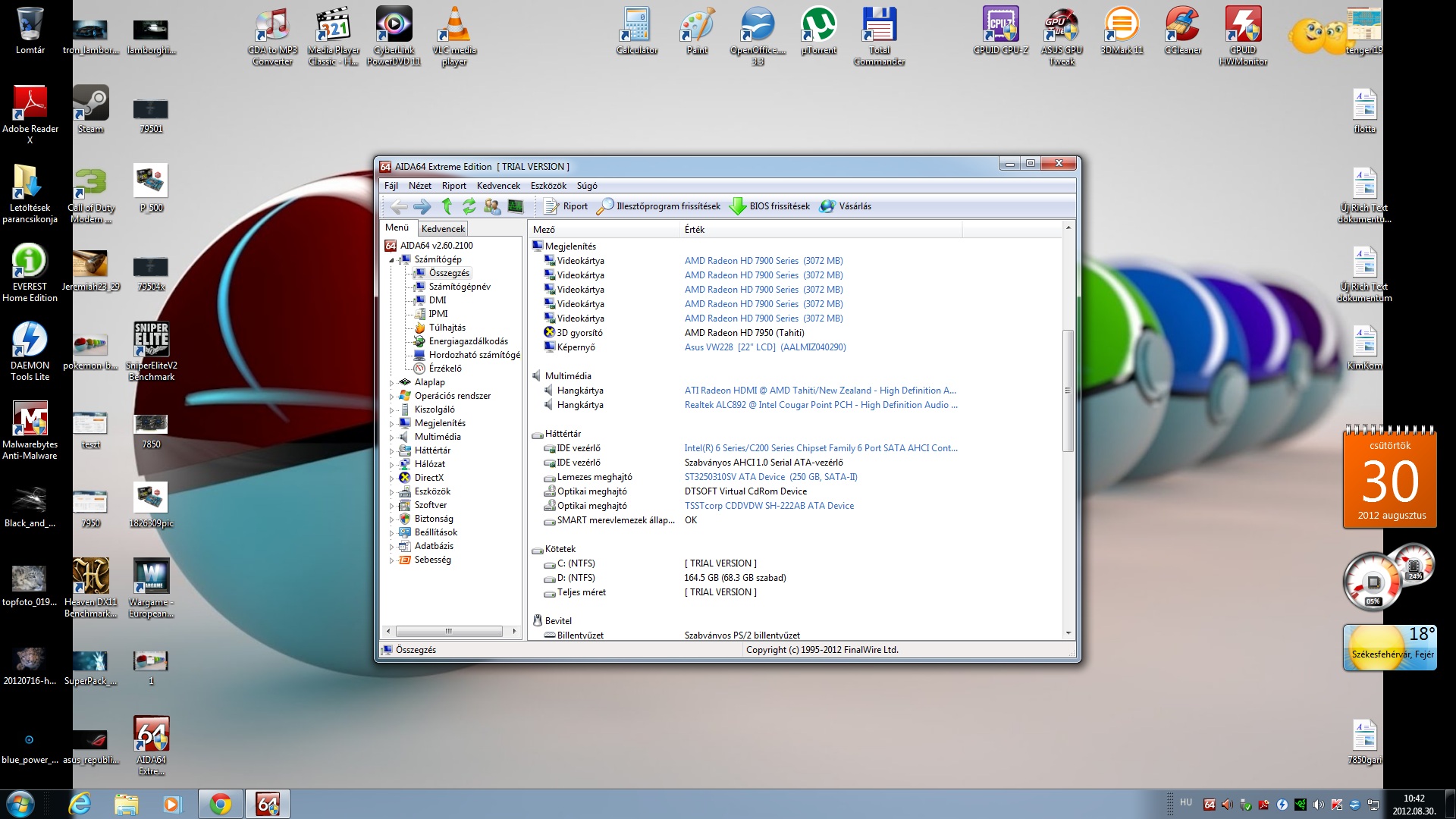The height and width of the screenshot is (819, 1456).
Task: Open the 3DMark 11 desktop icon
Action: 1122,31
